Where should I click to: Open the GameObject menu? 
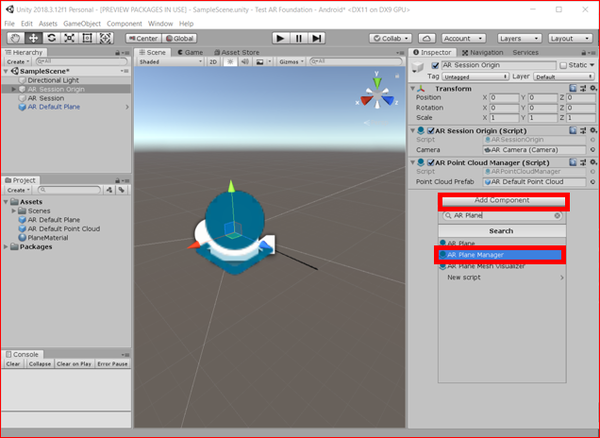[x=82, y=24]
